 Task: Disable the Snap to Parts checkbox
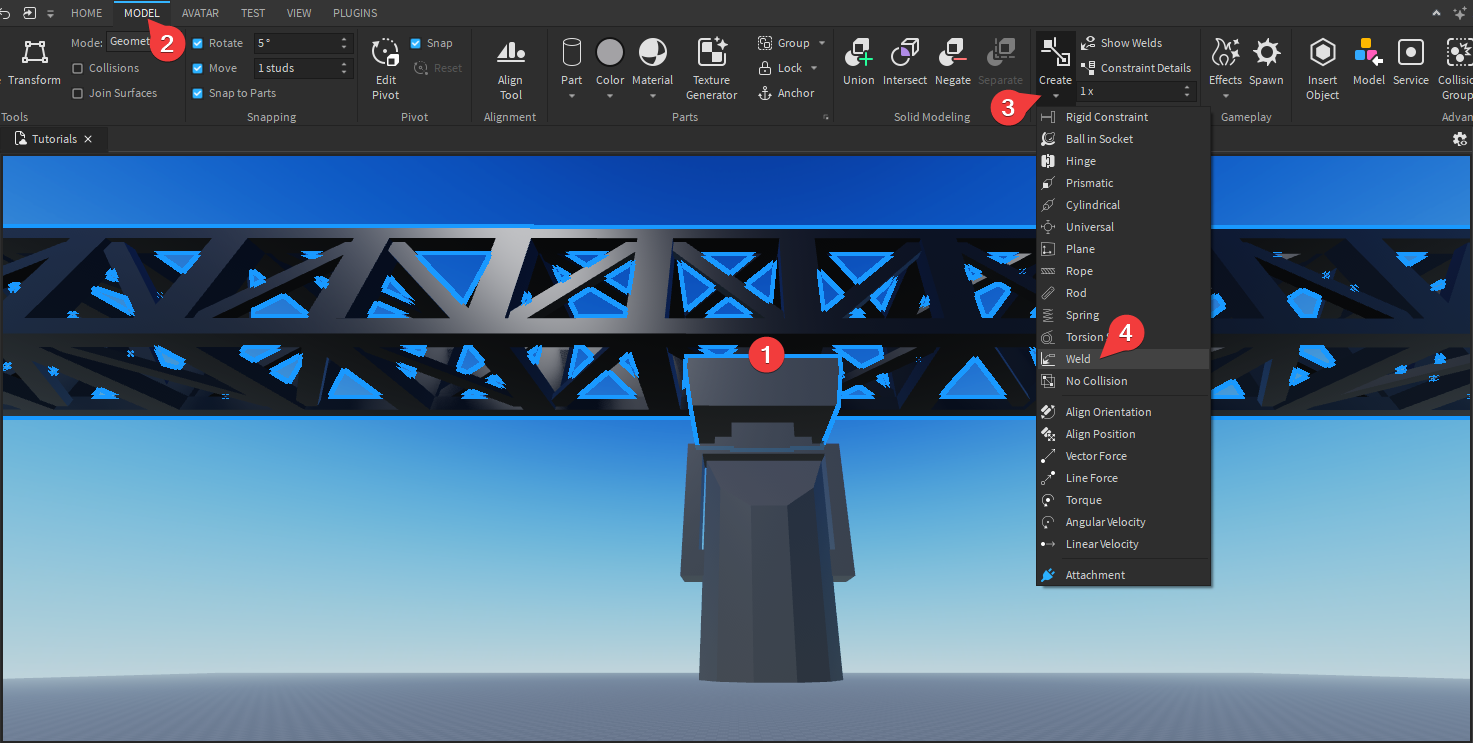197,93
